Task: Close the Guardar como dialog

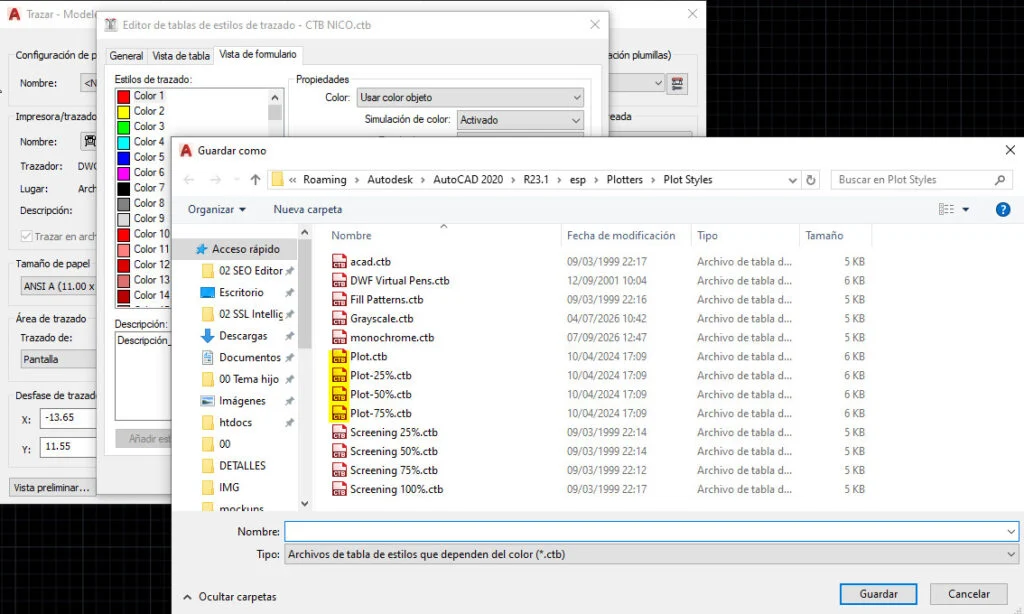Action: (x=1010, y=150)
